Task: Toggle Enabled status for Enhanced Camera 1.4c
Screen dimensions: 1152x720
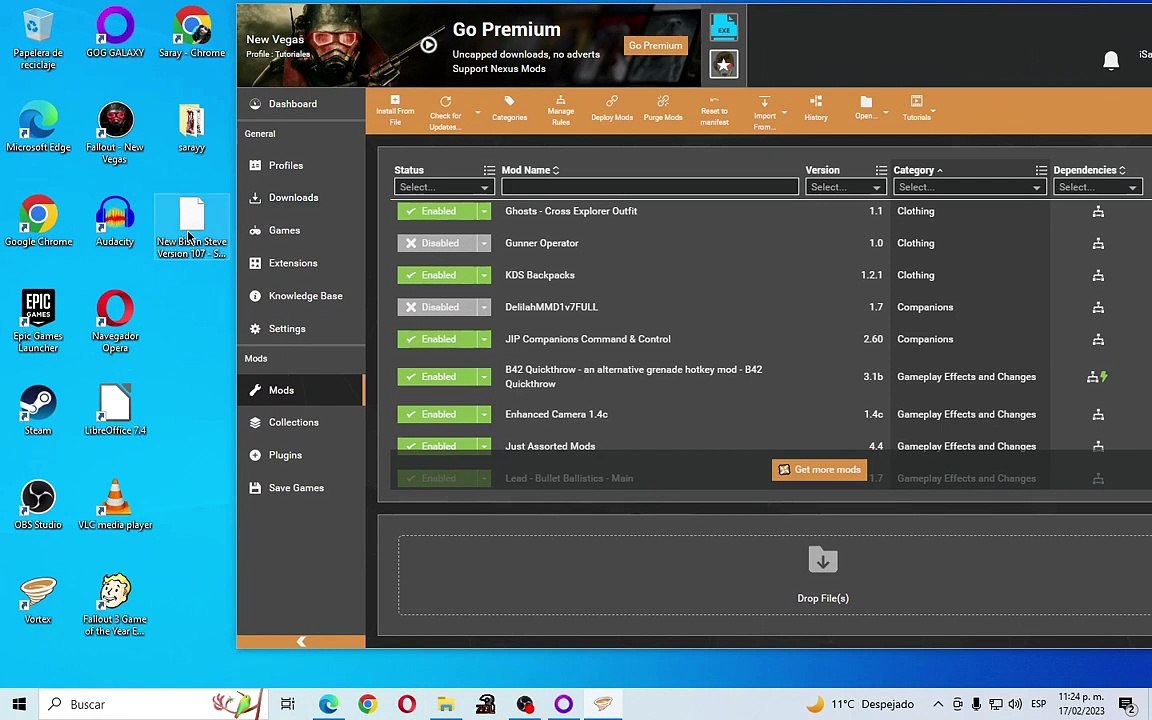Action: [438, 414]
